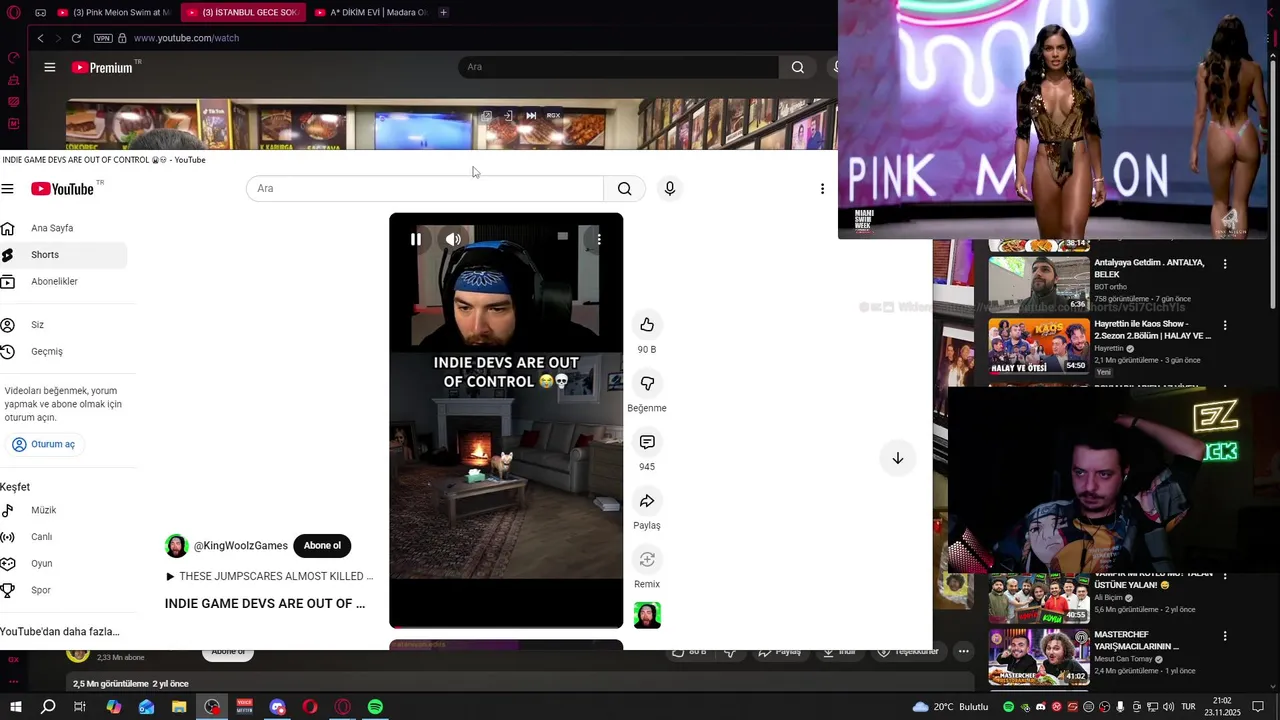1280x720 pixels.
Task: Open YouTube hamburger menu in front window
Action: click(7, 189)
